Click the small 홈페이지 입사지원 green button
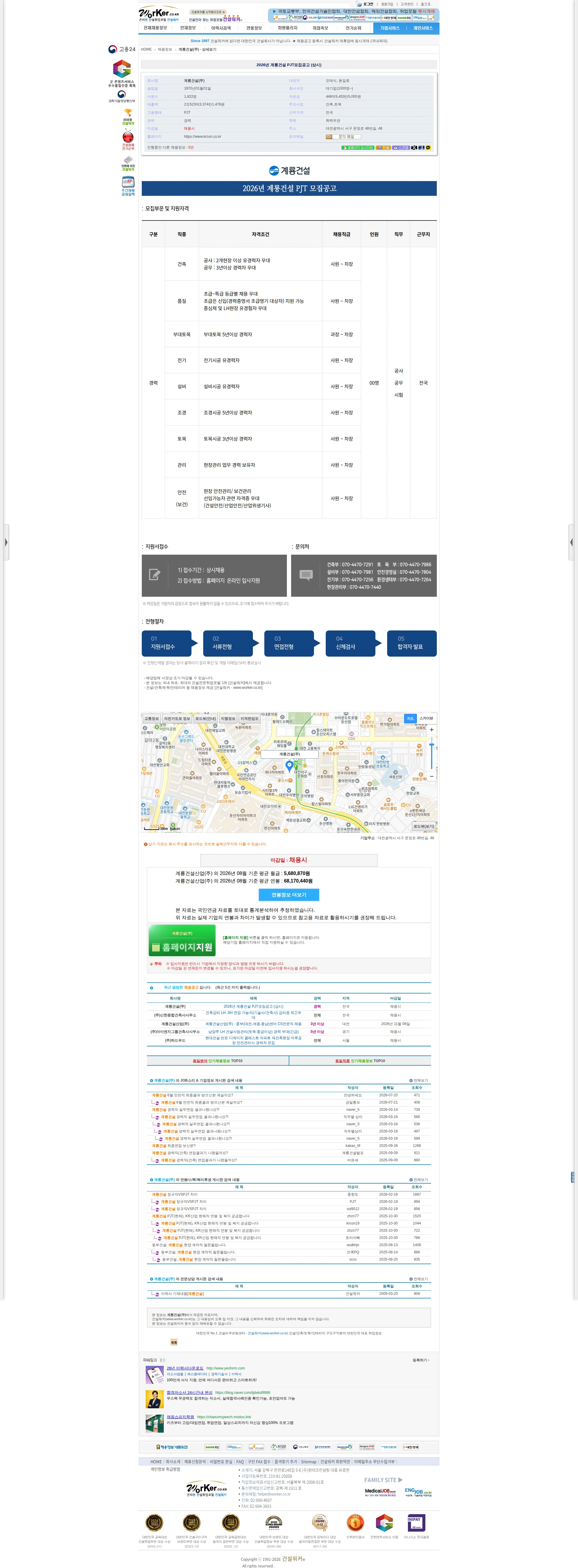The width and height of the screenshot is (578, 1568). point(358,147)
